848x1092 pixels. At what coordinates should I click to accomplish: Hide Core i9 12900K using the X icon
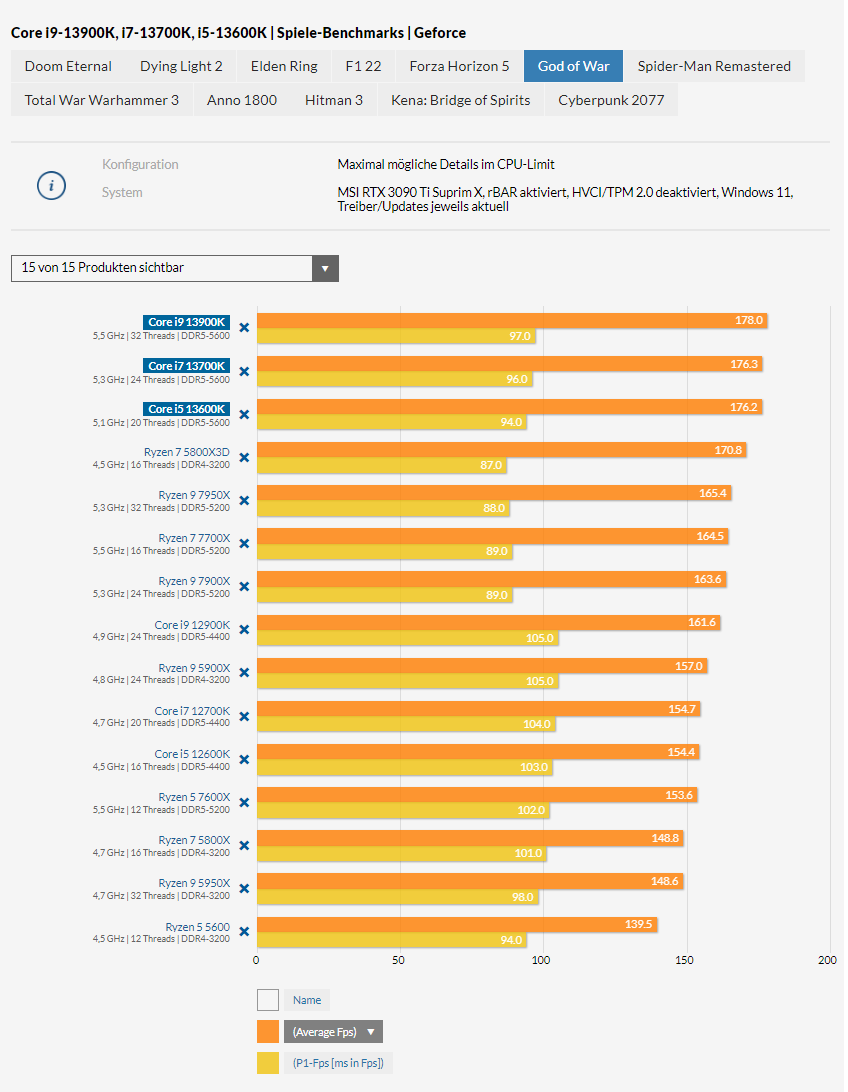[x=244, y=630]
